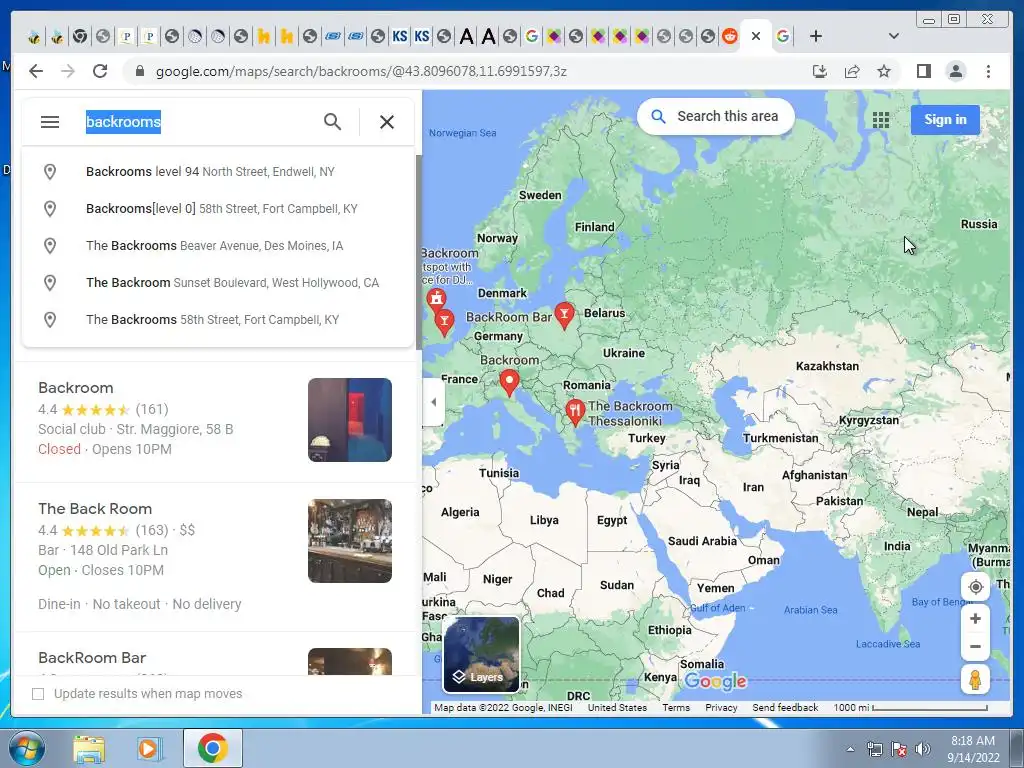Select the Street View pegman icon
This screenshot has height=768, width=1024.
click(x=975, y=680)
